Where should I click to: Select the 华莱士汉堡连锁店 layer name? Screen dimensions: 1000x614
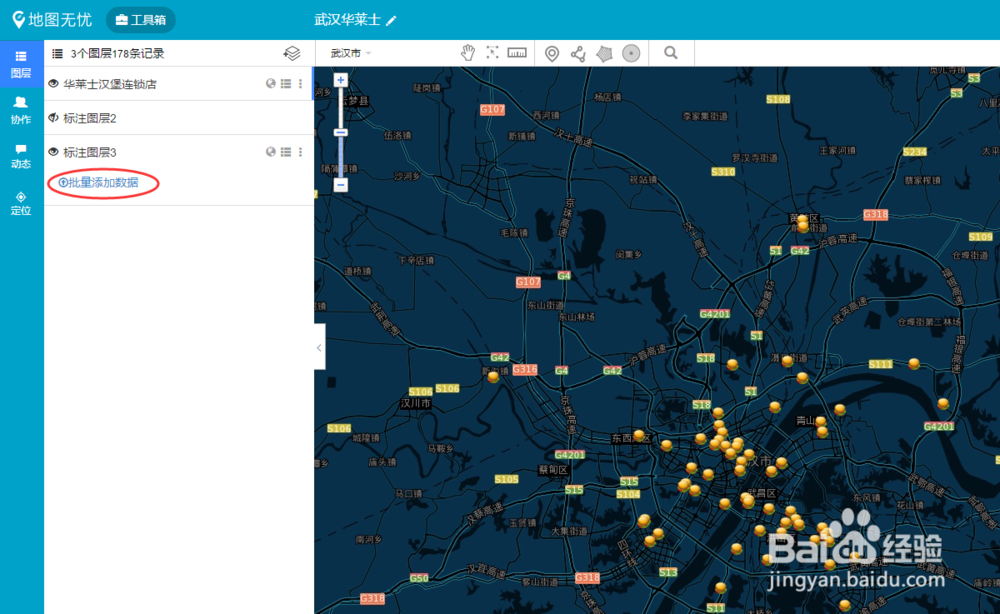(x=110, y=84)
